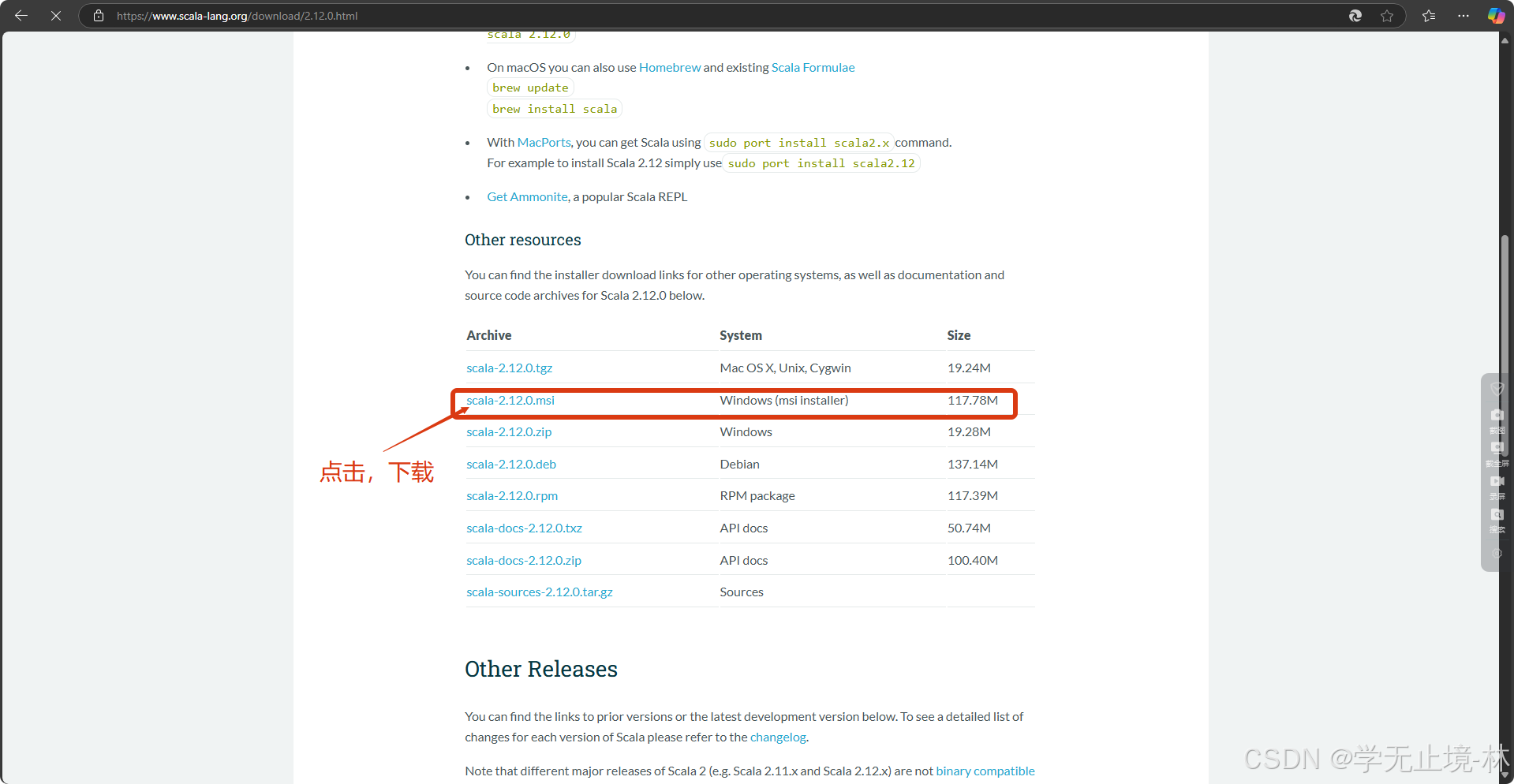Open the Scala Formulae link
This screenshot has height=784, width=1514.
813,68
